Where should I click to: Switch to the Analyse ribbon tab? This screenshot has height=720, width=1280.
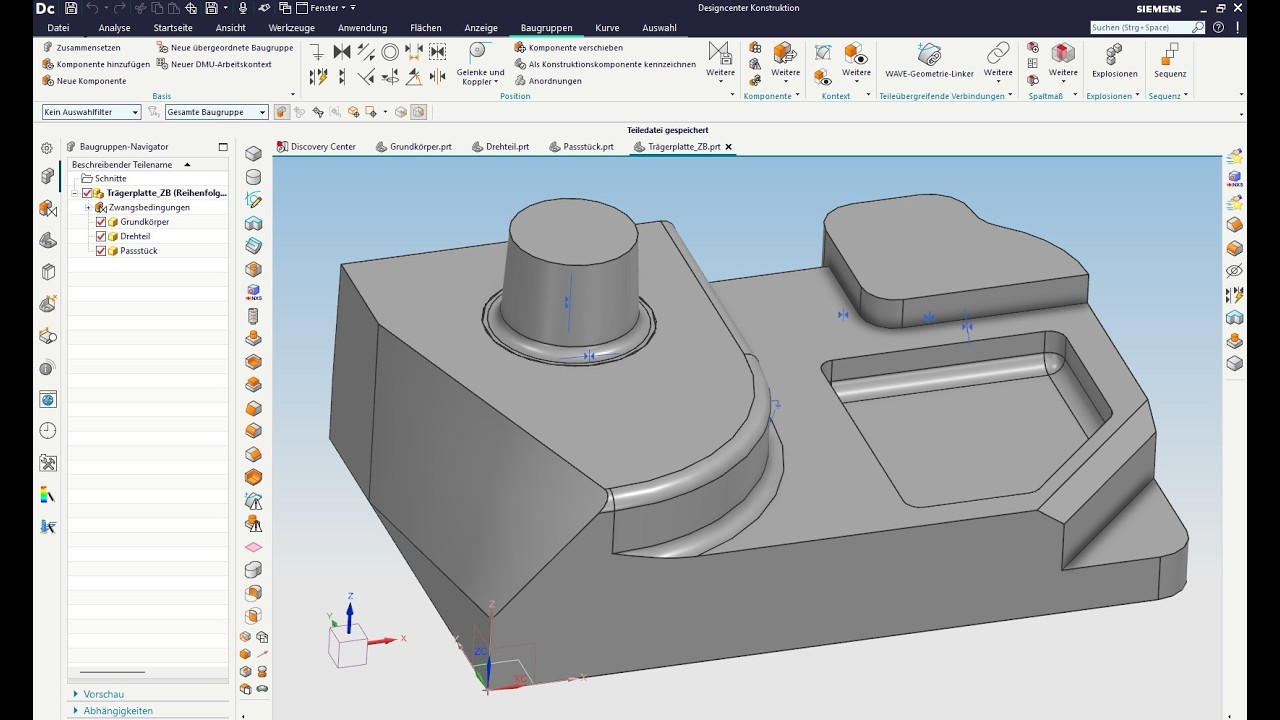[x=115, y=28]
